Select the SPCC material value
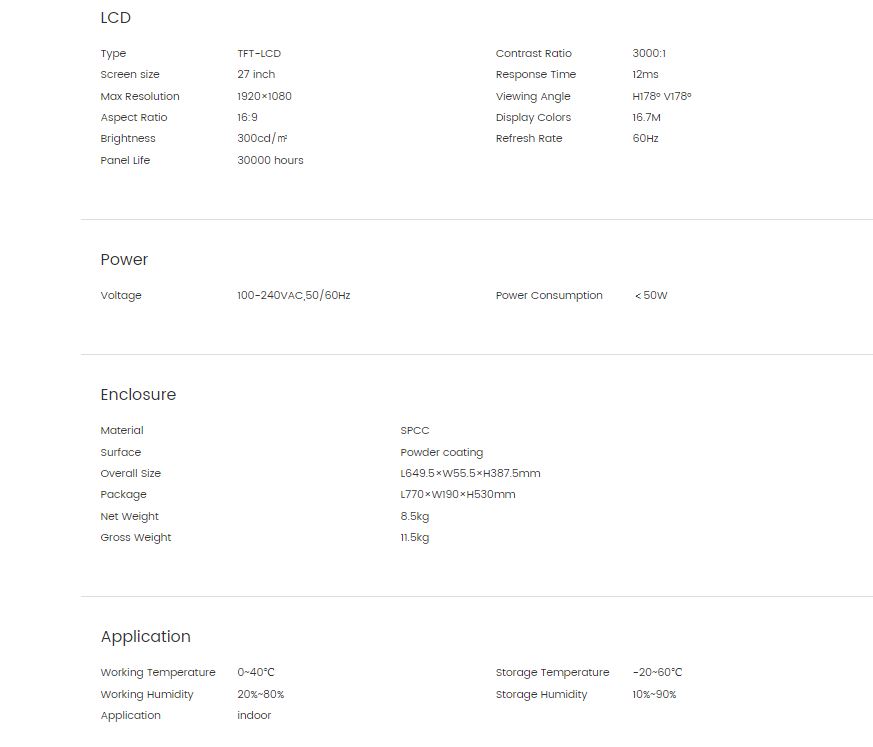 [x=414, y=430]
